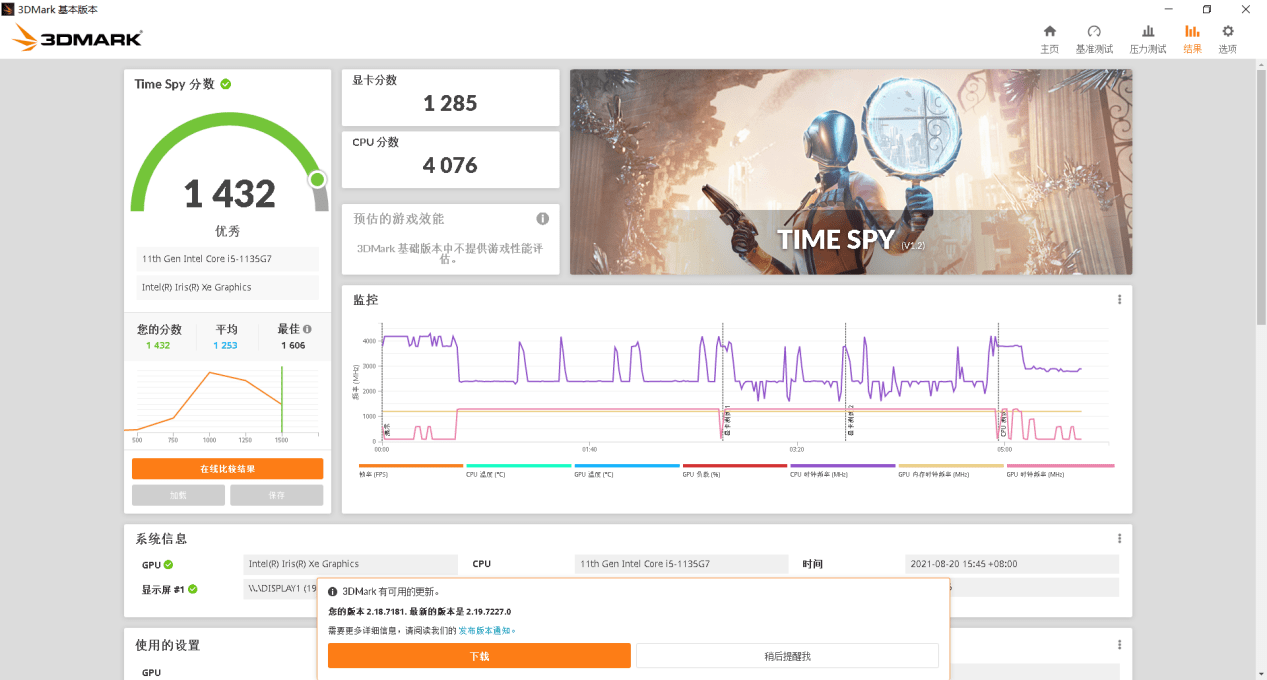Click the 时间 value 2021-08-20 15:45 +08:00
The height and width of the screenshot is (680, 1267).
1011,564
